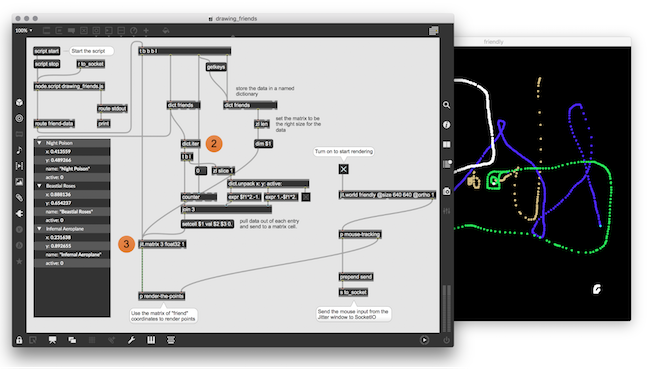Toggle the audio power button
Viewport: 650px width, 369px height.
(446, 340)
